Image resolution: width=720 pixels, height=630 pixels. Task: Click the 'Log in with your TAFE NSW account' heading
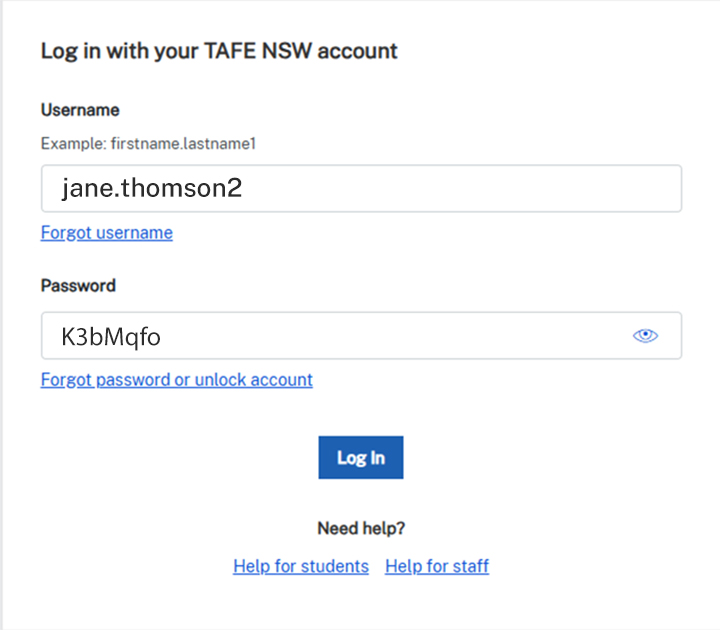tap(219, 51)
